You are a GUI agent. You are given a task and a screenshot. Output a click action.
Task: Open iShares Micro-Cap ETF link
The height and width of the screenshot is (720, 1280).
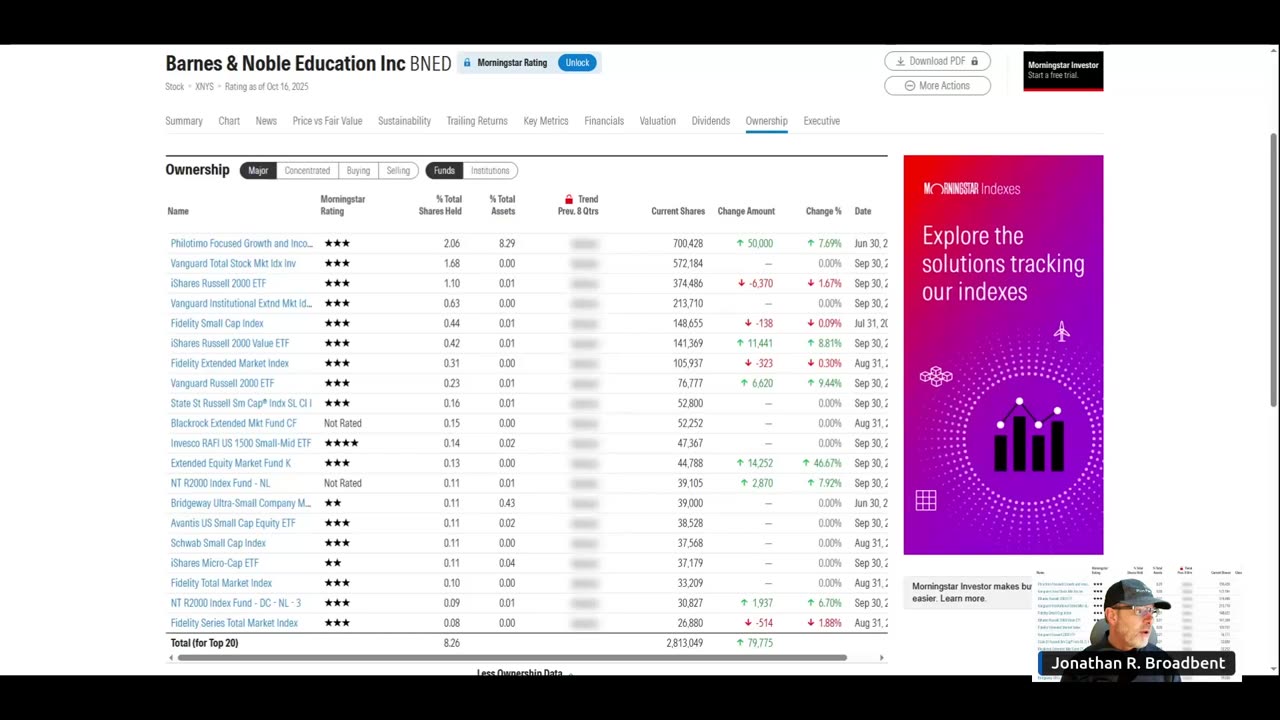pyautogui.click(x=214, y=563)
